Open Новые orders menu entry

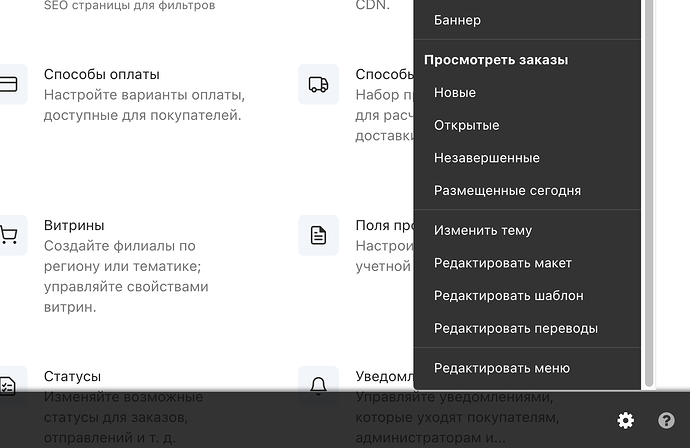point(527,93)
